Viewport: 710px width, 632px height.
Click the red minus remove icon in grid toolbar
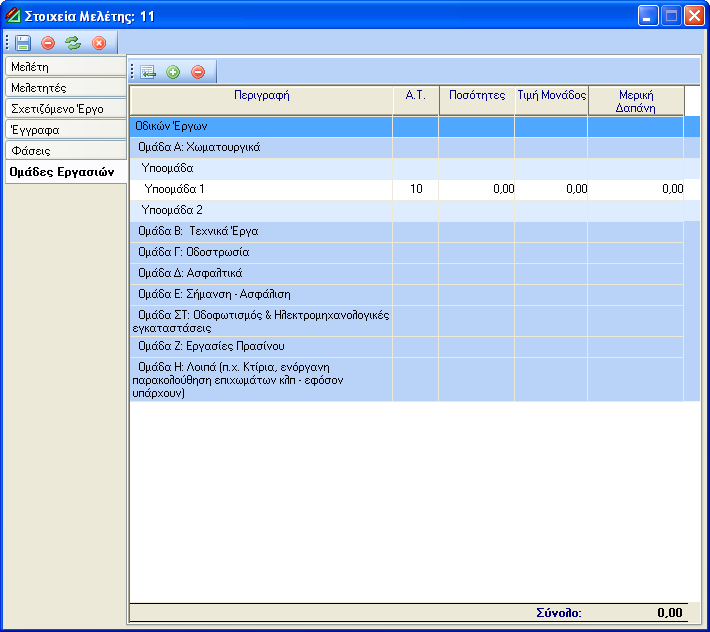tap(198, 72)
